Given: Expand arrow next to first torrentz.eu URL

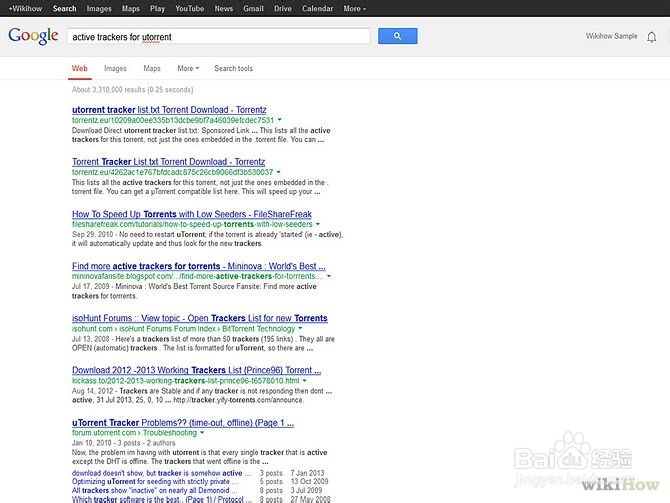Looking at the screenshot, I should tap(279, 120).
